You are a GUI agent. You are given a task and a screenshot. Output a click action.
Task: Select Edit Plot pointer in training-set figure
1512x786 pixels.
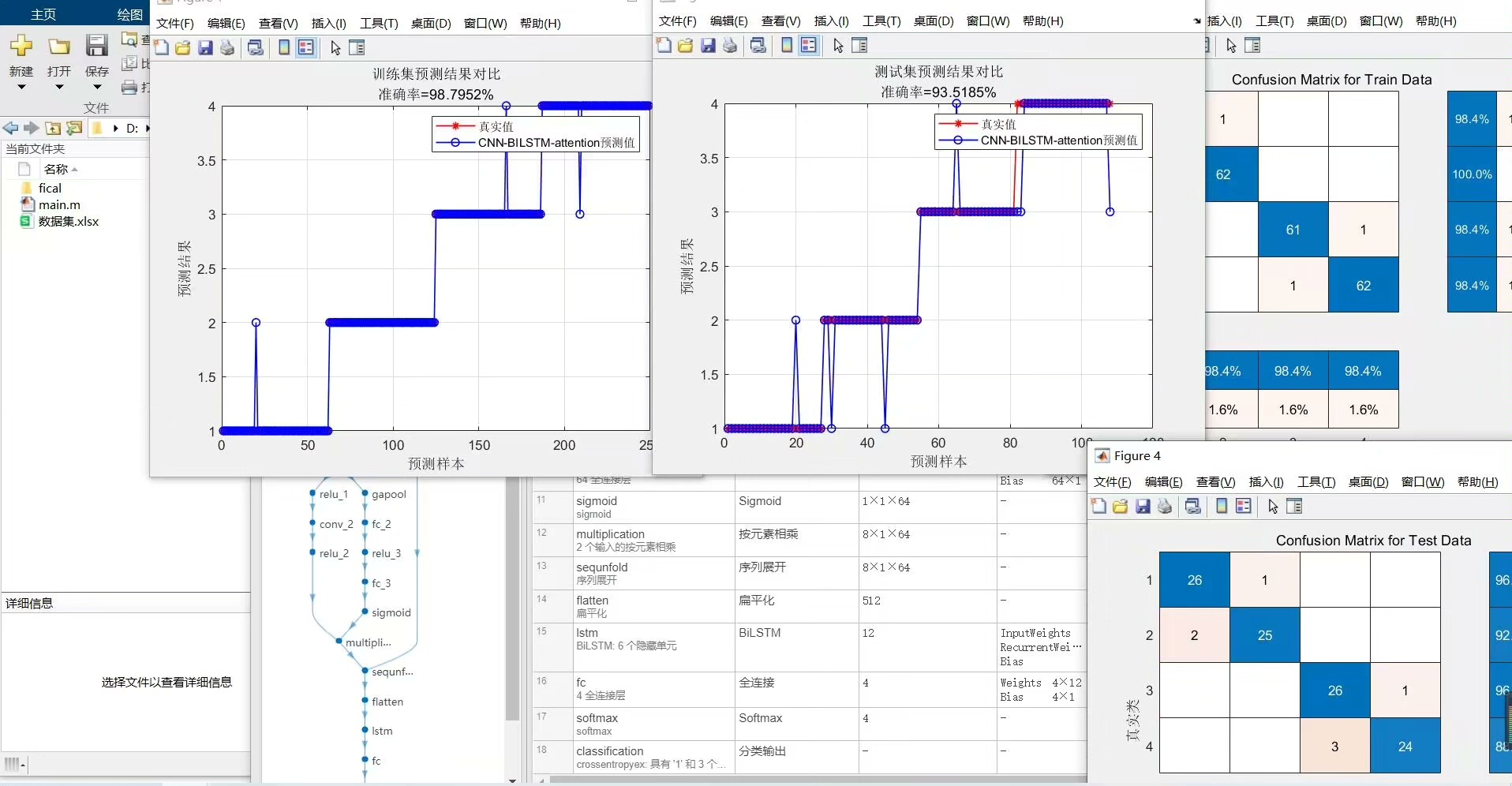[335, 48]
